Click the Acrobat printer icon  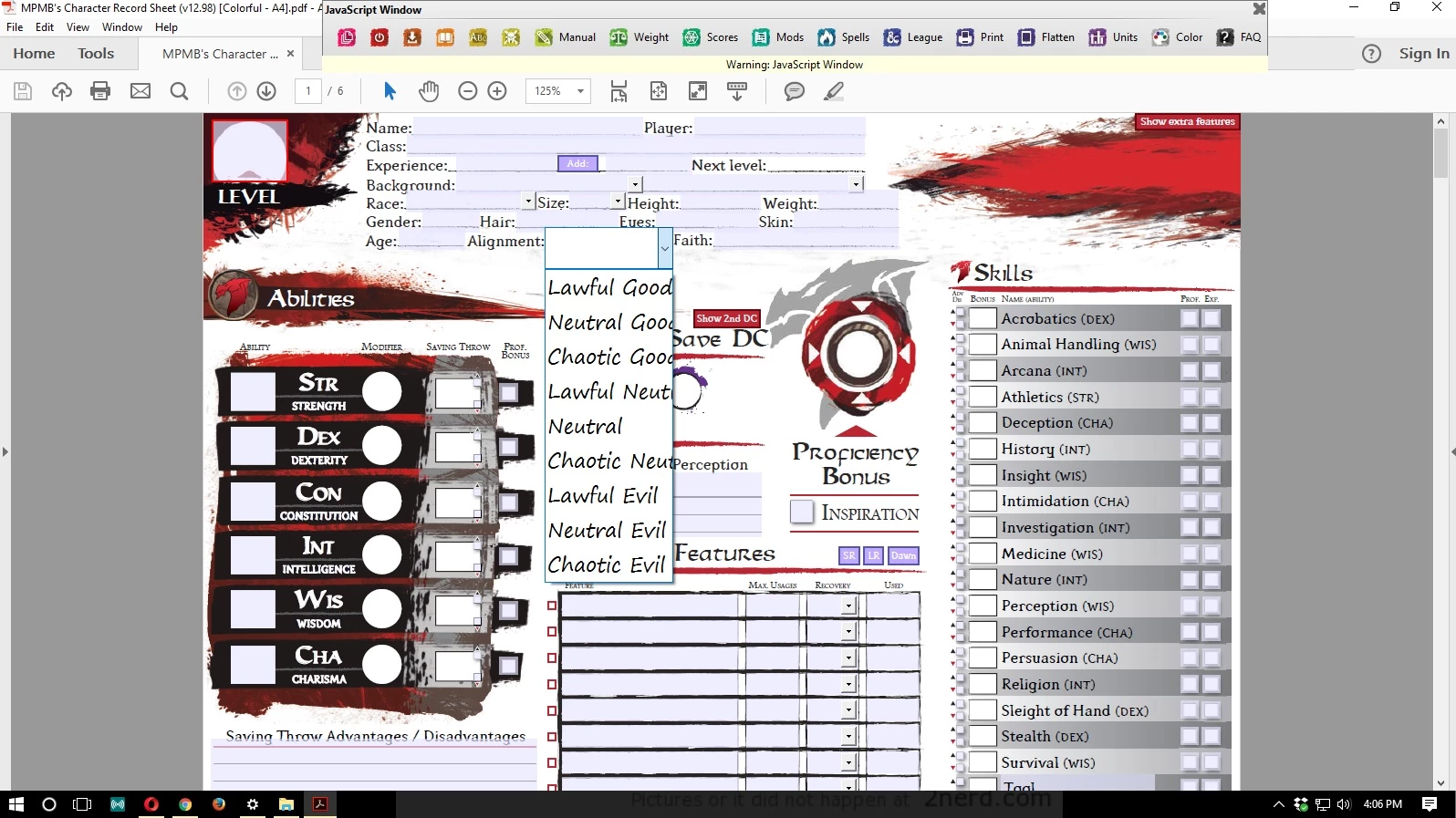pos(100,91)
